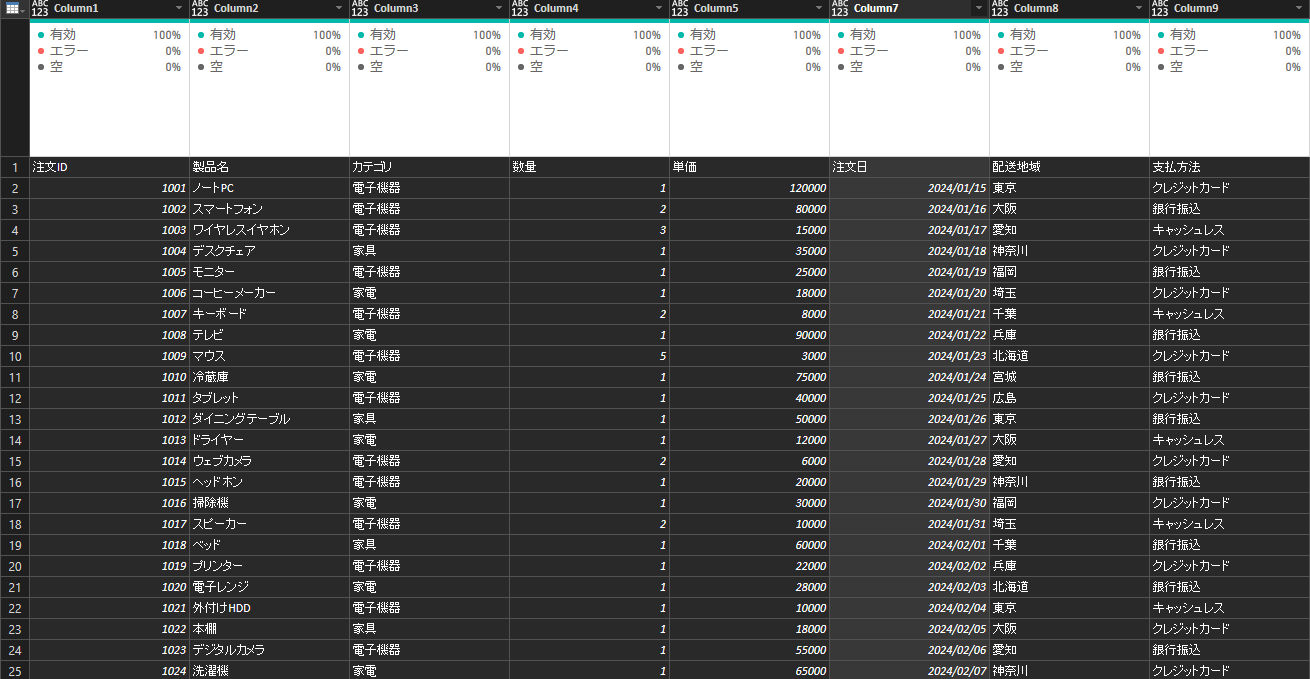The width and height of the screenshot is (1310, 679).
Task: Select the ノートPC product cell
Action: [270, 188]
